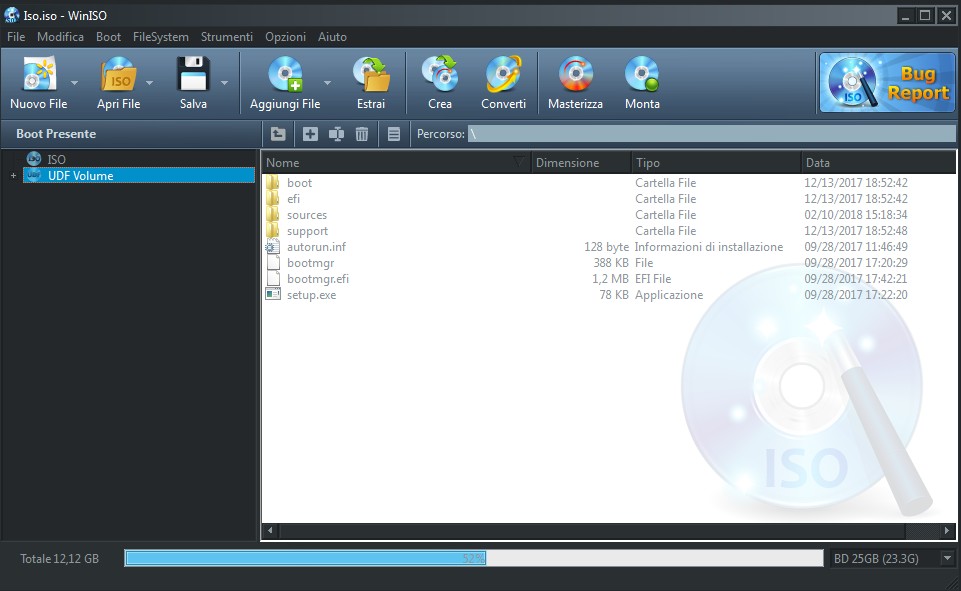Screen dimensions: 961x591
Task: Click the Crea disc icon
Action: coord(439,74)
